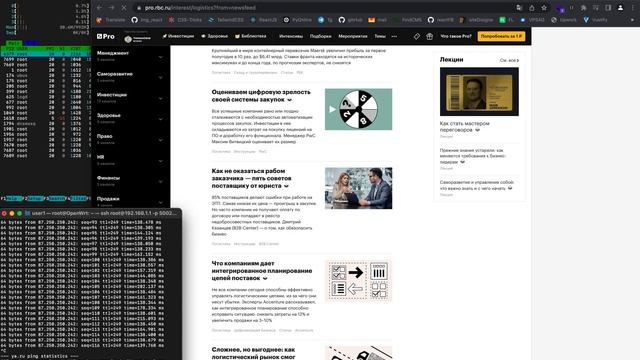Open the PyOnline bookmark
The width and height of the screenshot is (640, 360).
pyautogui.click(x=298, y=20)
